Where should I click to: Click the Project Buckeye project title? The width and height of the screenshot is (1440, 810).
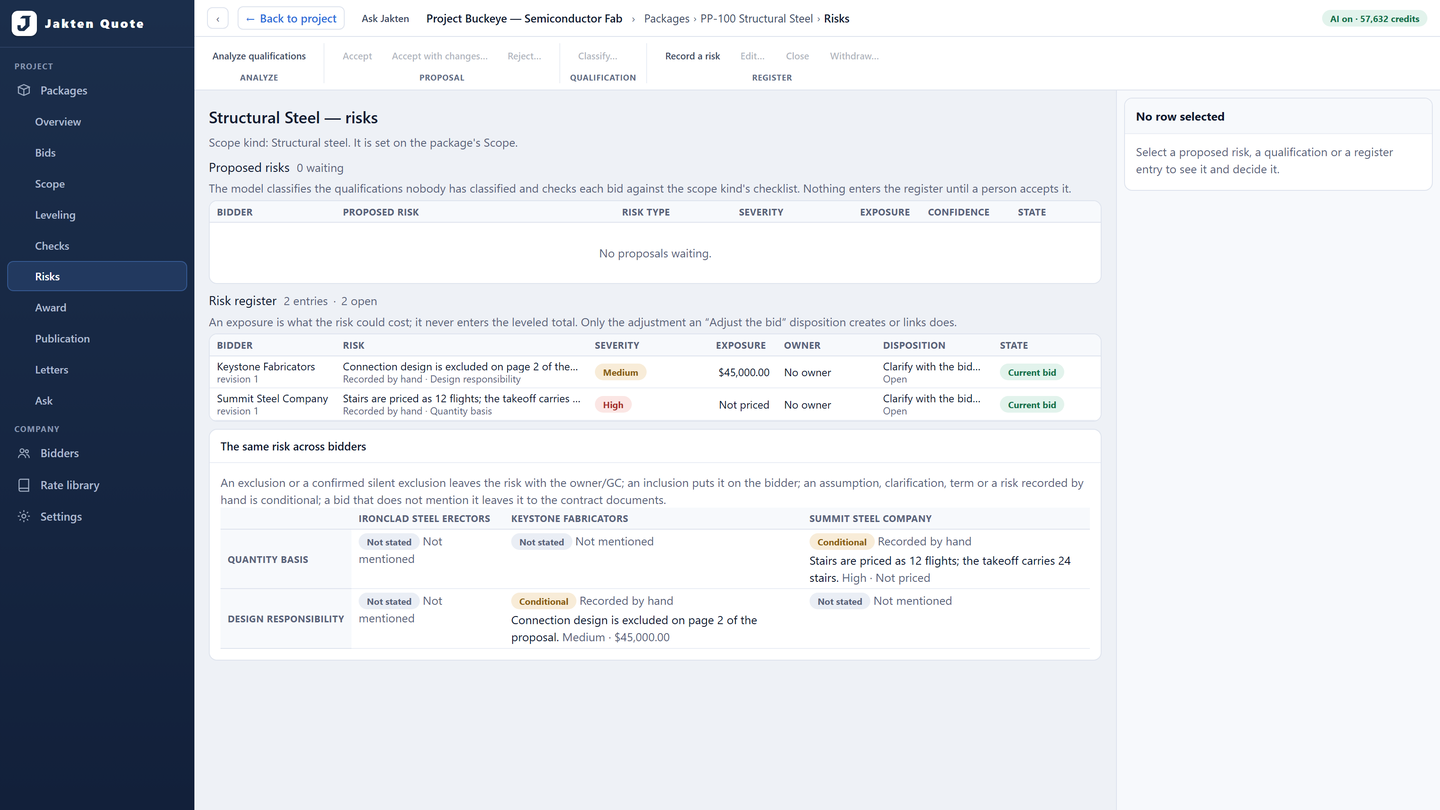(x=524, y=19)
